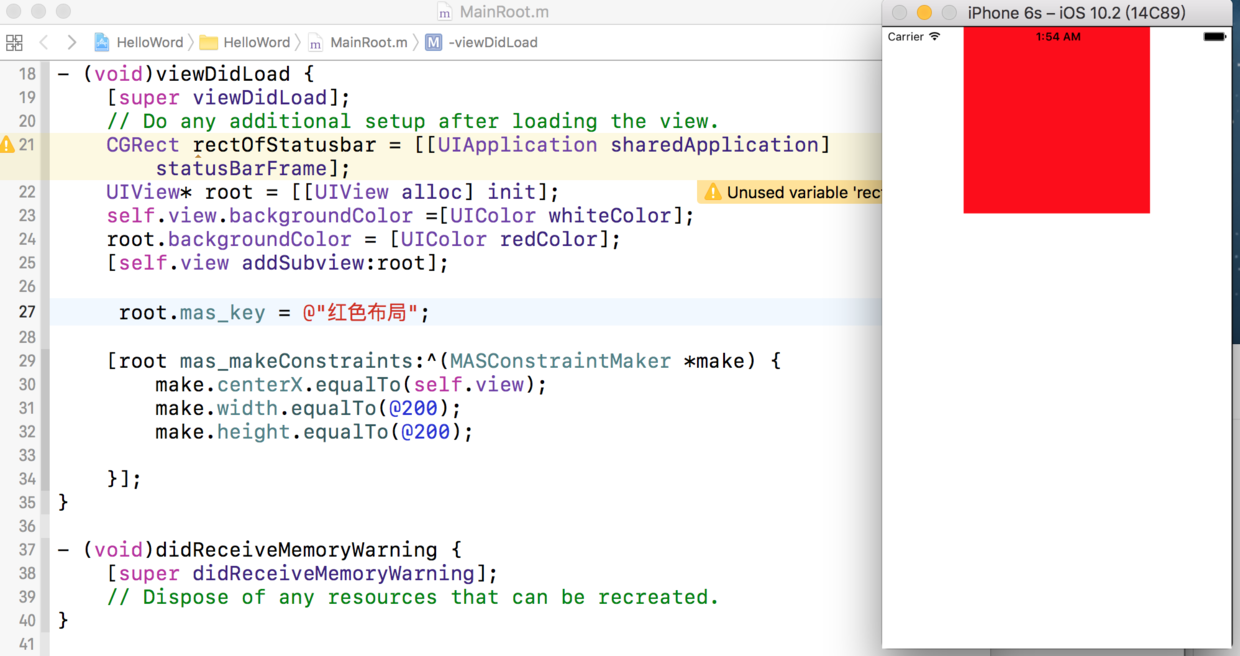Click the simulator Wi-Fi status icon
The height and width of the screenshot is (656, 1240).
point(935,36)
